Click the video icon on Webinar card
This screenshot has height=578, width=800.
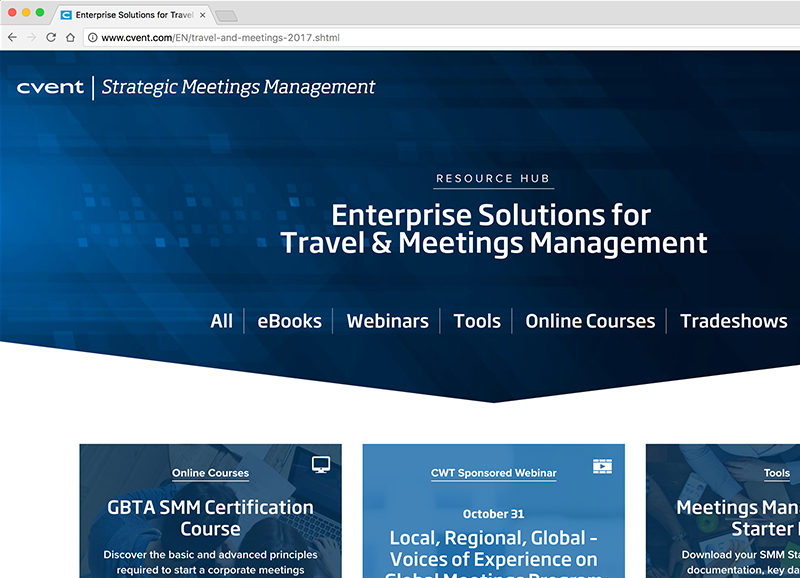tap(602, 466)
